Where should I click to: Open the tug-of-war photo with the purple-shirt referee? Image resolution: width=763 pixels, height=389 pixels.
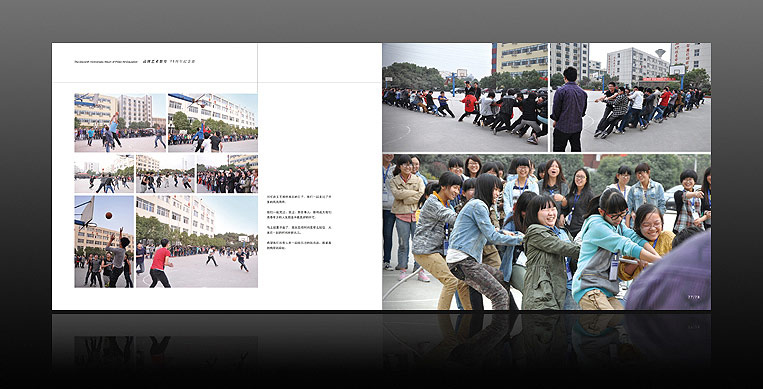click(x=631, y=97)
